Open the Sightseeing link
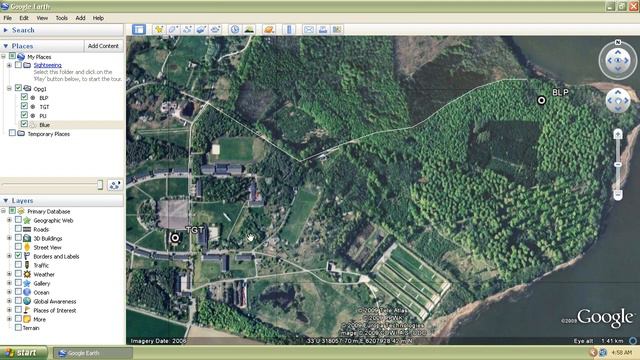640x360 pixels. click(48, 65)
